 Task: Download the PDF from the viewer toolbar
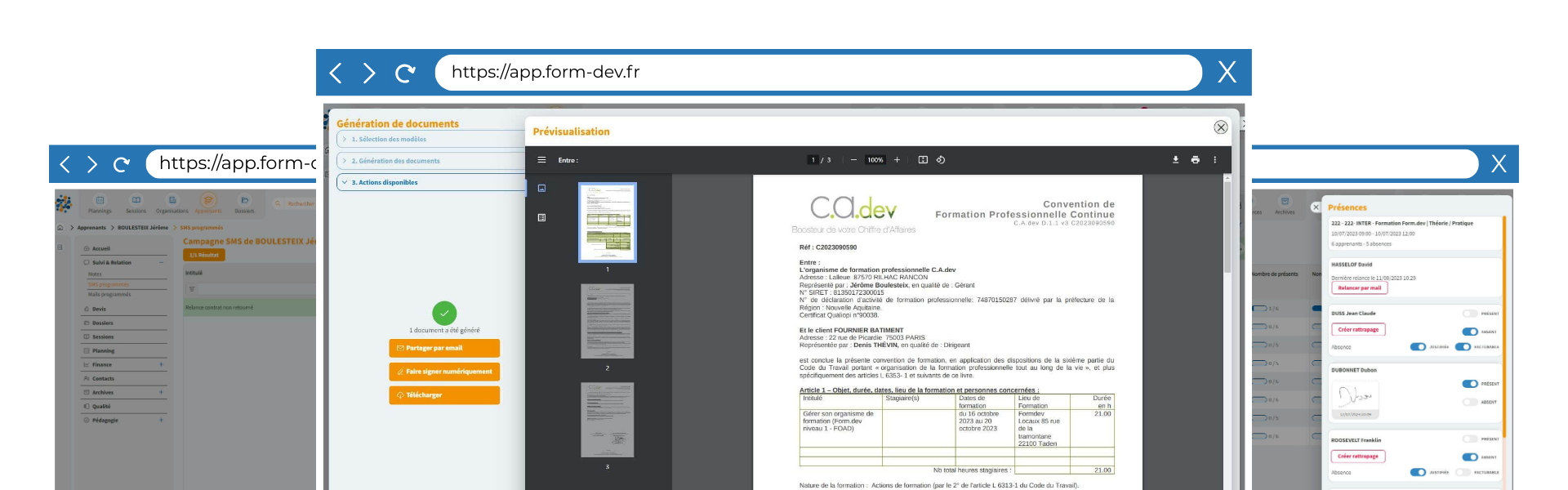coord(1175,160)
